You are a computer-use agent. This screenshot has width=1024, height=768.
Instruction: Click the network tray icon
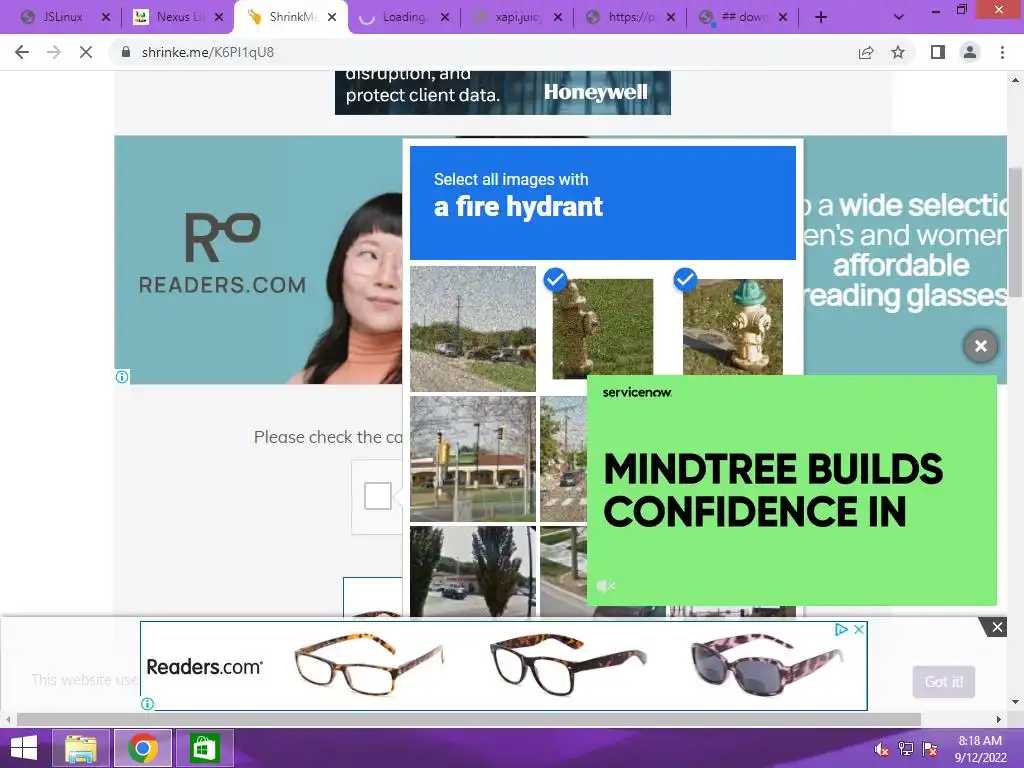(906, 749)
